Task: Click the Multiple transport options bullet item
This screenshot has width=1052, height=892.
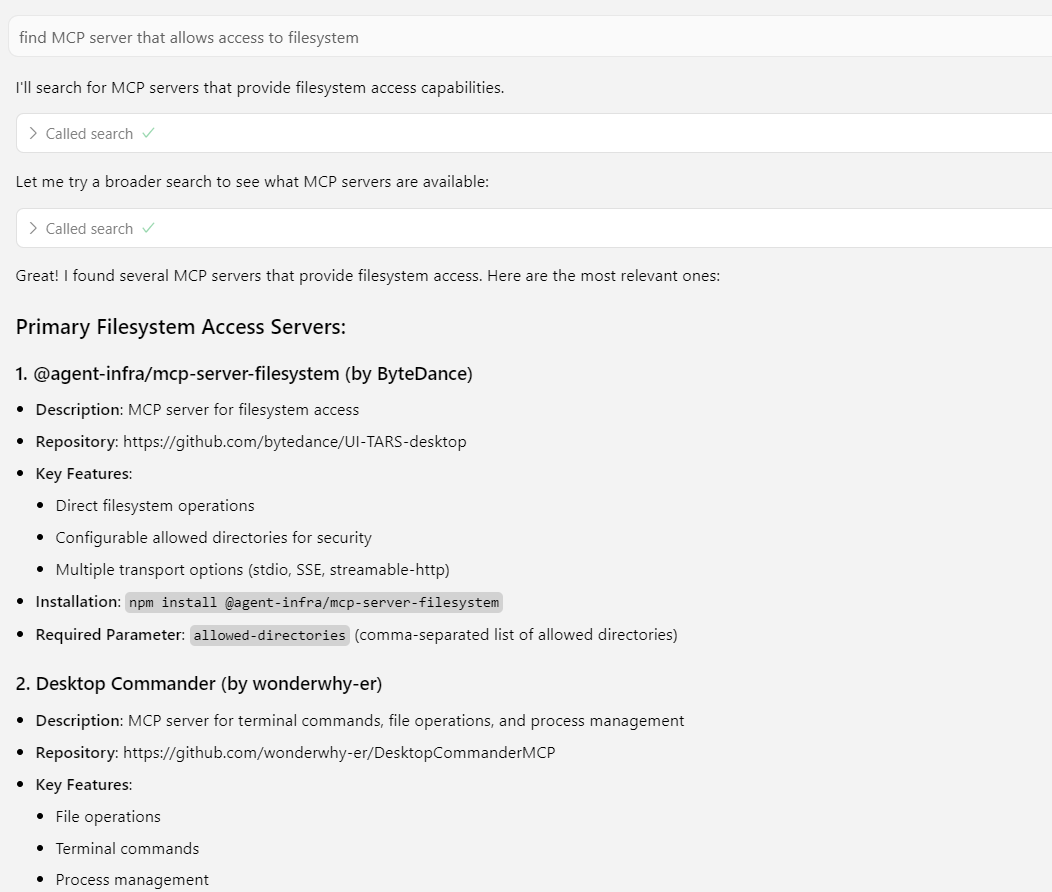Action: pyautogui.click(x=252, y=569)
